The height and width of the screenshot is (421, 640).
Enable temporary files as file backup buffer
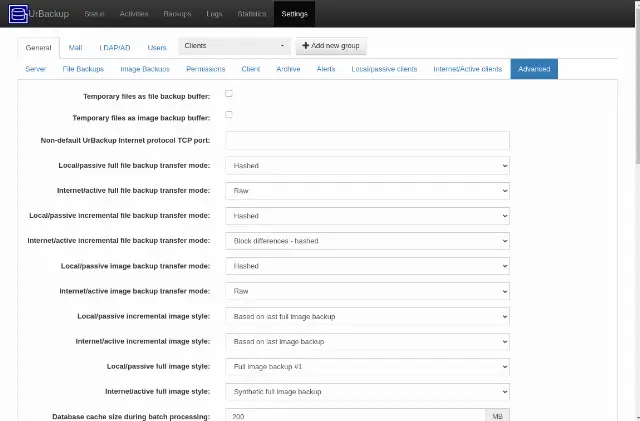pos(229,94)
